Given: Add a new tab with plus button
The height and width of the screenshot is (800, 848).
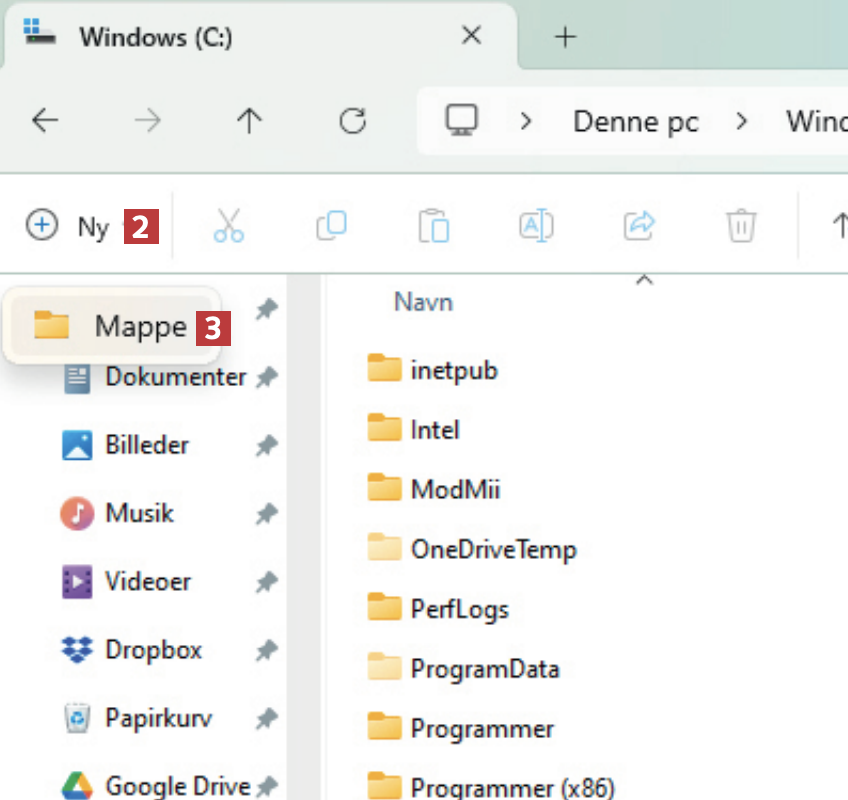Looking at the screenshot, I should click(566, 37).
